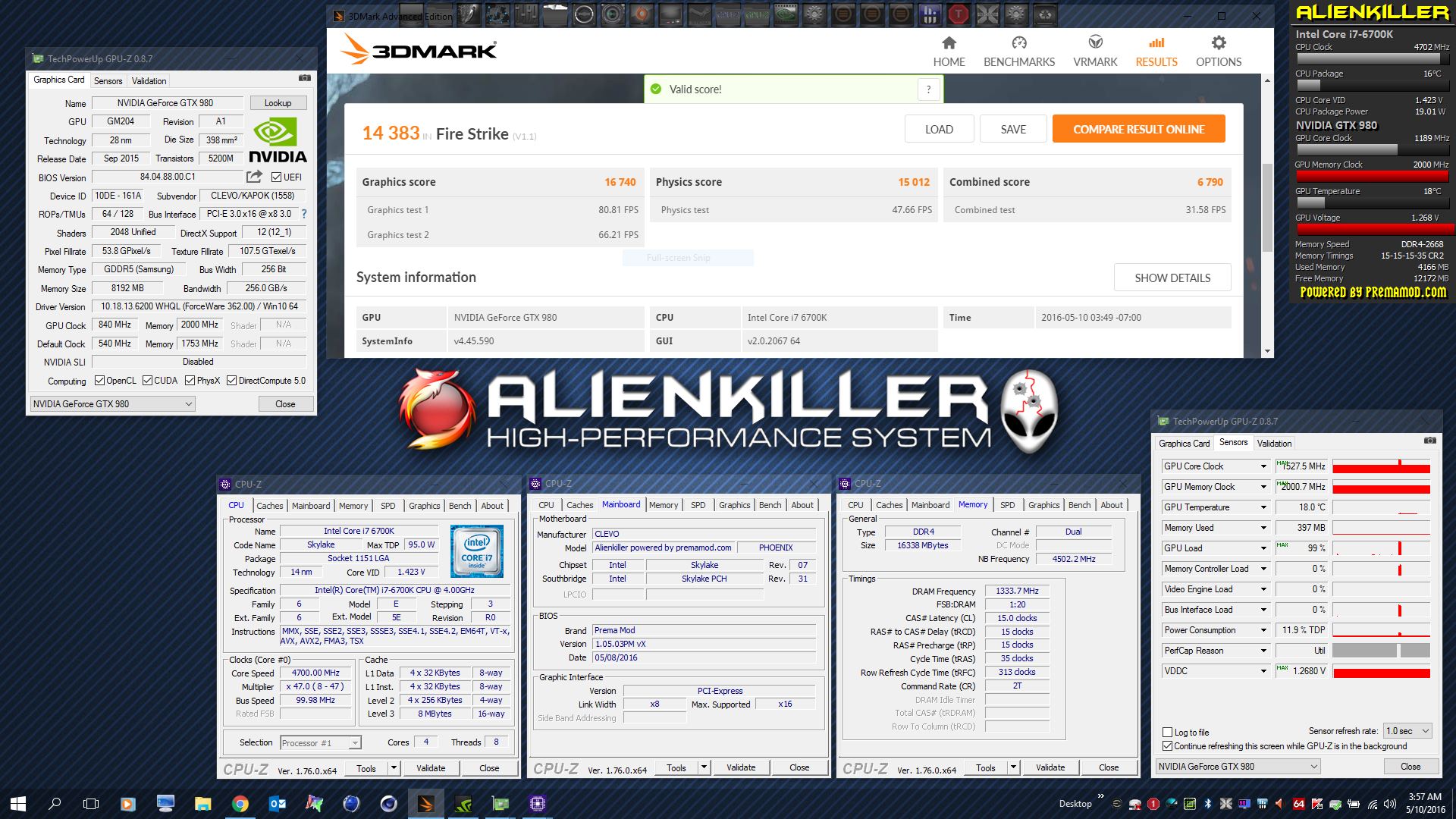
Task: Click GPU-Z screenshot camera icon
Action: 304,78
